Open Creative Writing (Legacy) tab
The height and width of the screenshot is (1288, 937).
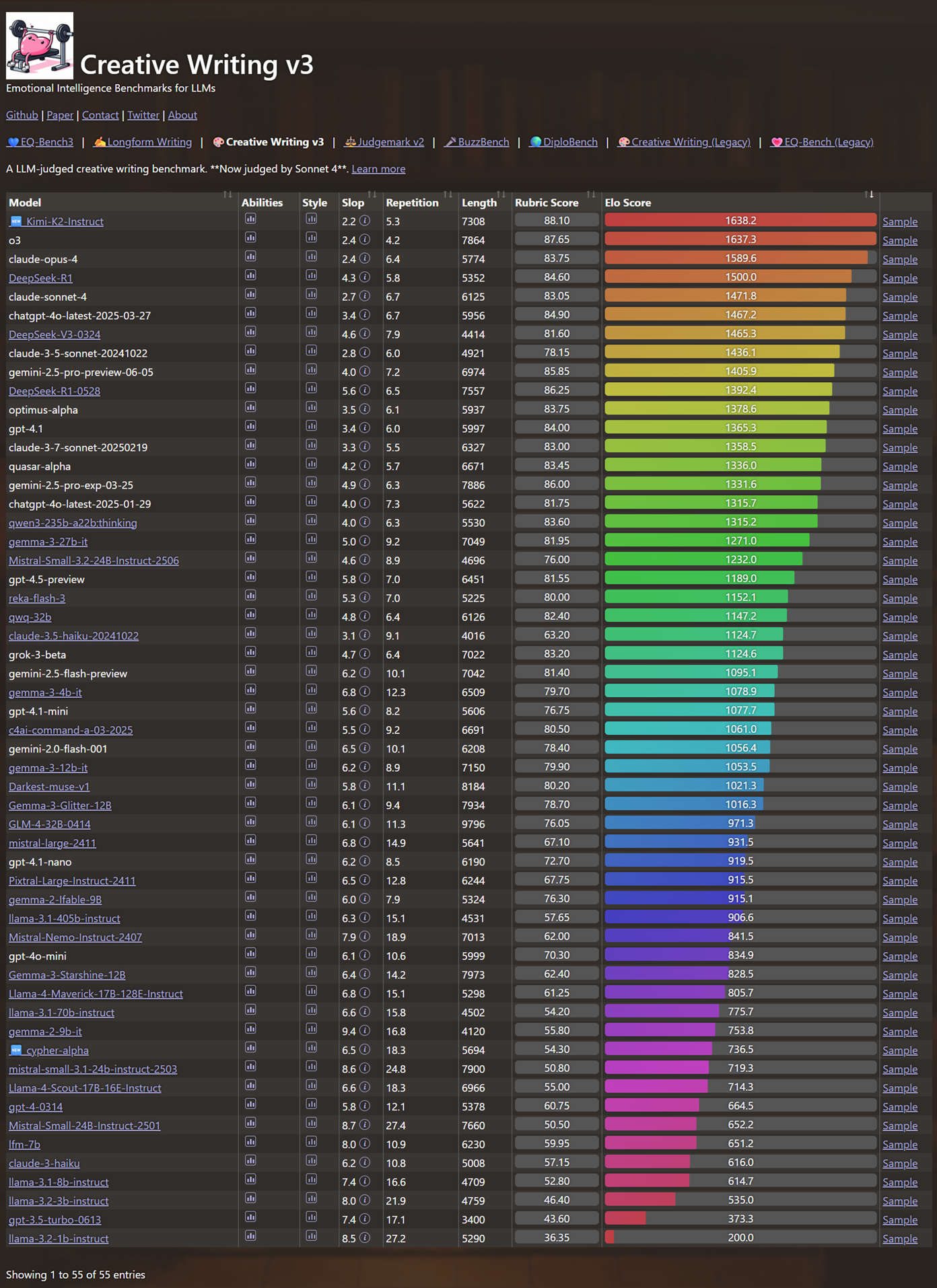[x=684, y=142]
